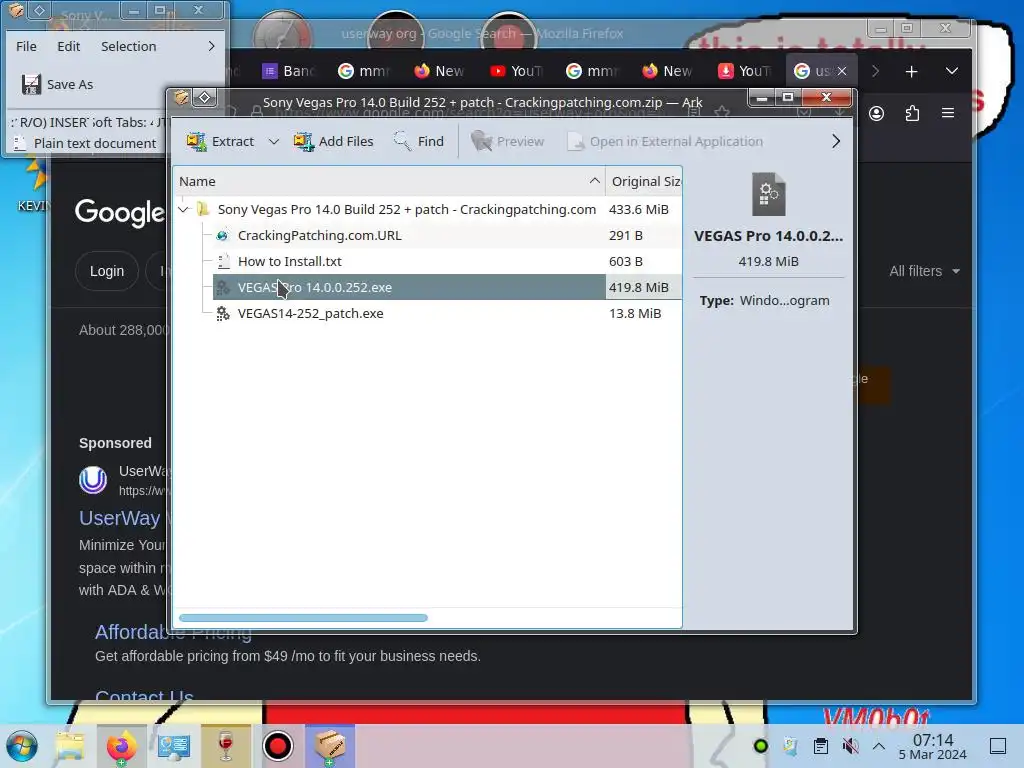Sort by the Name column header
Image resolution: width=1024 pixels, height=768 pixels.
click(x=389, y=182)
